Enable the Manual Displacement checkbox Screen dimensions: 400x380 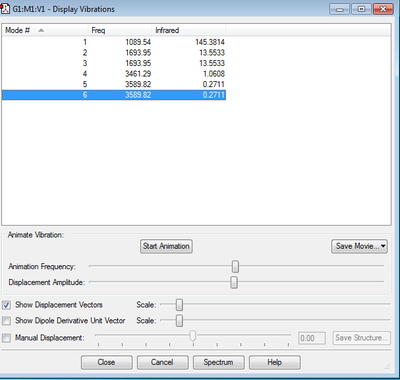tap(6, 338)
